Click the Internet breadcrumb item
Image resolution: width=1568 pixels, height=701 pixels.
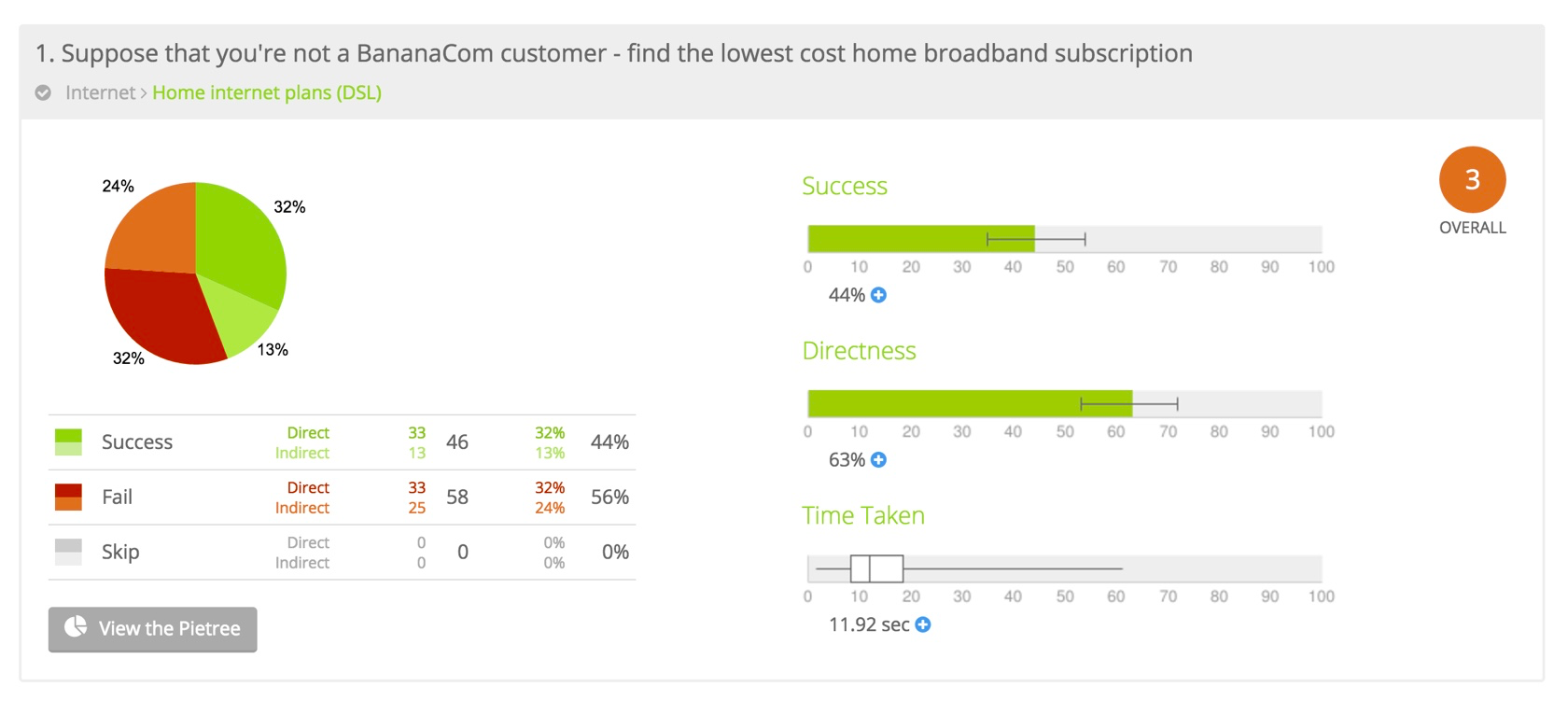pos(100,92)
